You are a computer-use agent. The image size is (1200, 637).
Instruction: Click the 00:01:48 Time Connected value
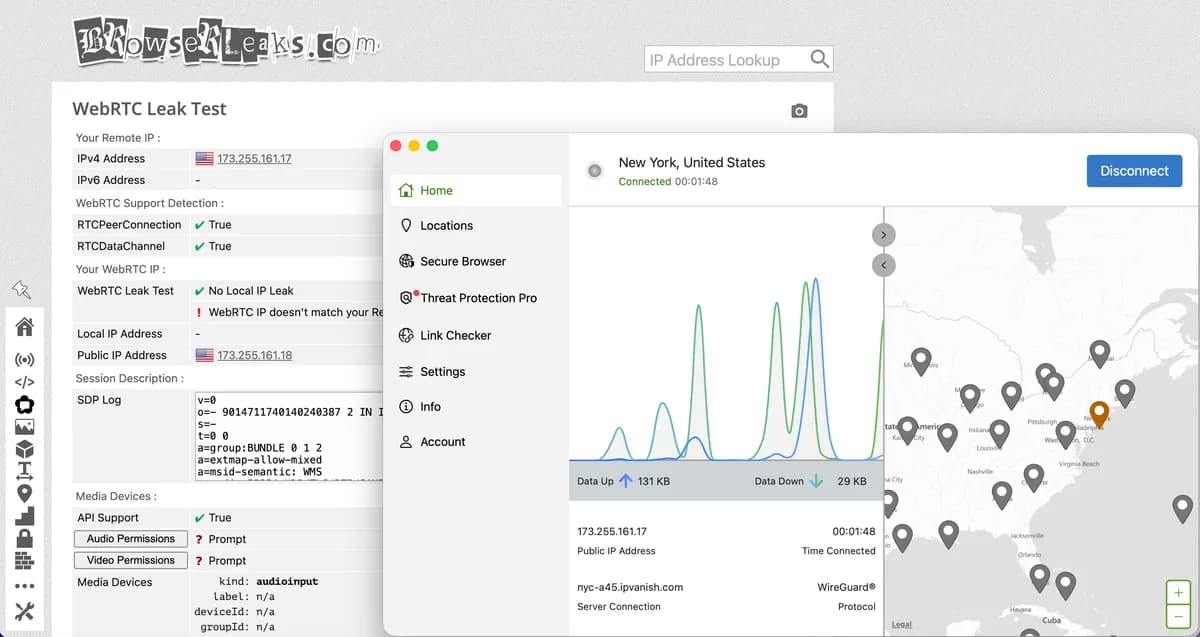pos(853,531)
